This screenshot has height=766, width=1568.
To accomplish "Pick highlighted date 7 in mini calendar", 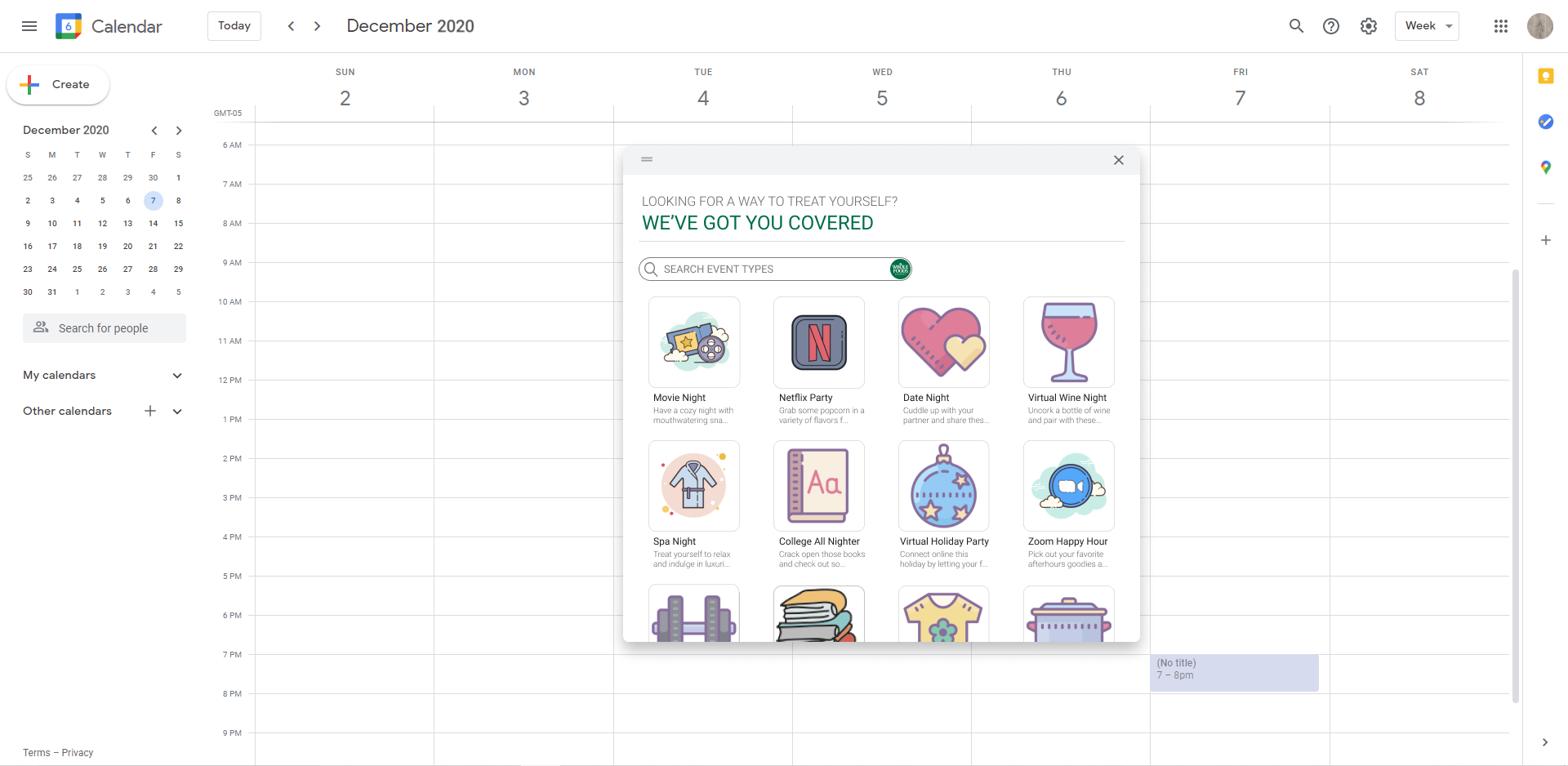I will [153, 200].
